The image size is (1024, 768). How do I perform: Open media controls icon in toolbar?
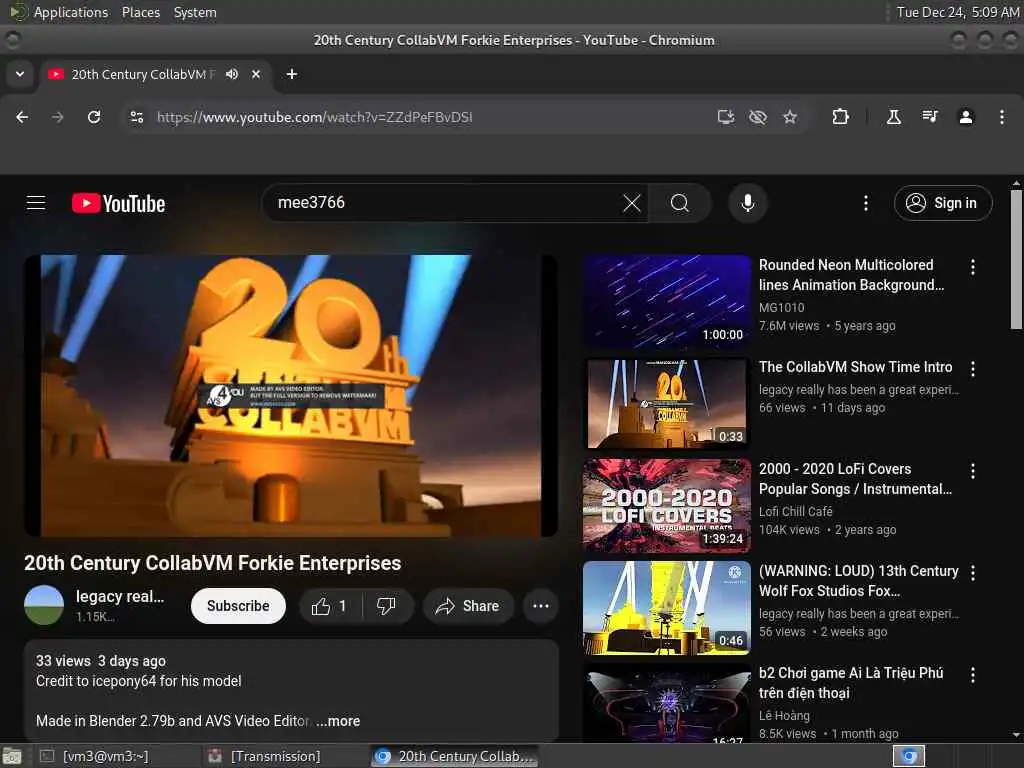(930, 117)
